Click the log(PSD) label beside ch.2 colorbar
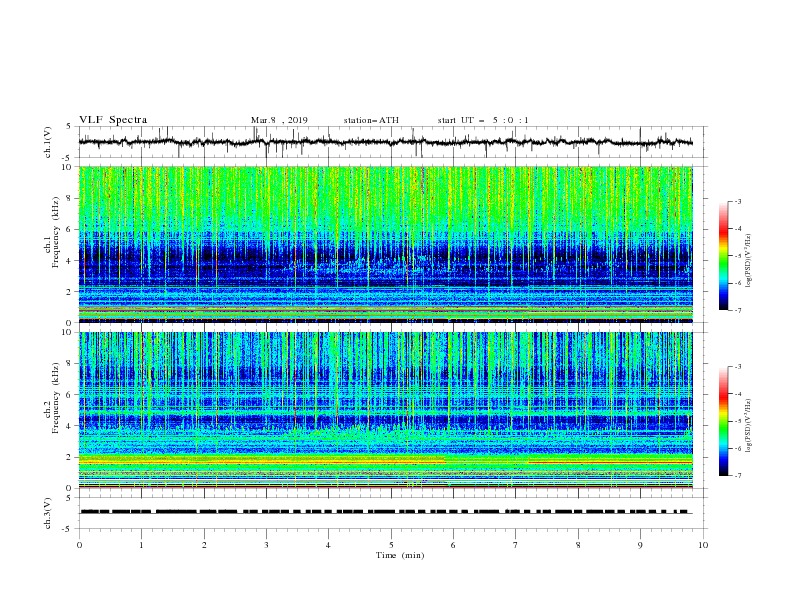The width and height of the screenshot is (792, 612). [x=748, y=426]
